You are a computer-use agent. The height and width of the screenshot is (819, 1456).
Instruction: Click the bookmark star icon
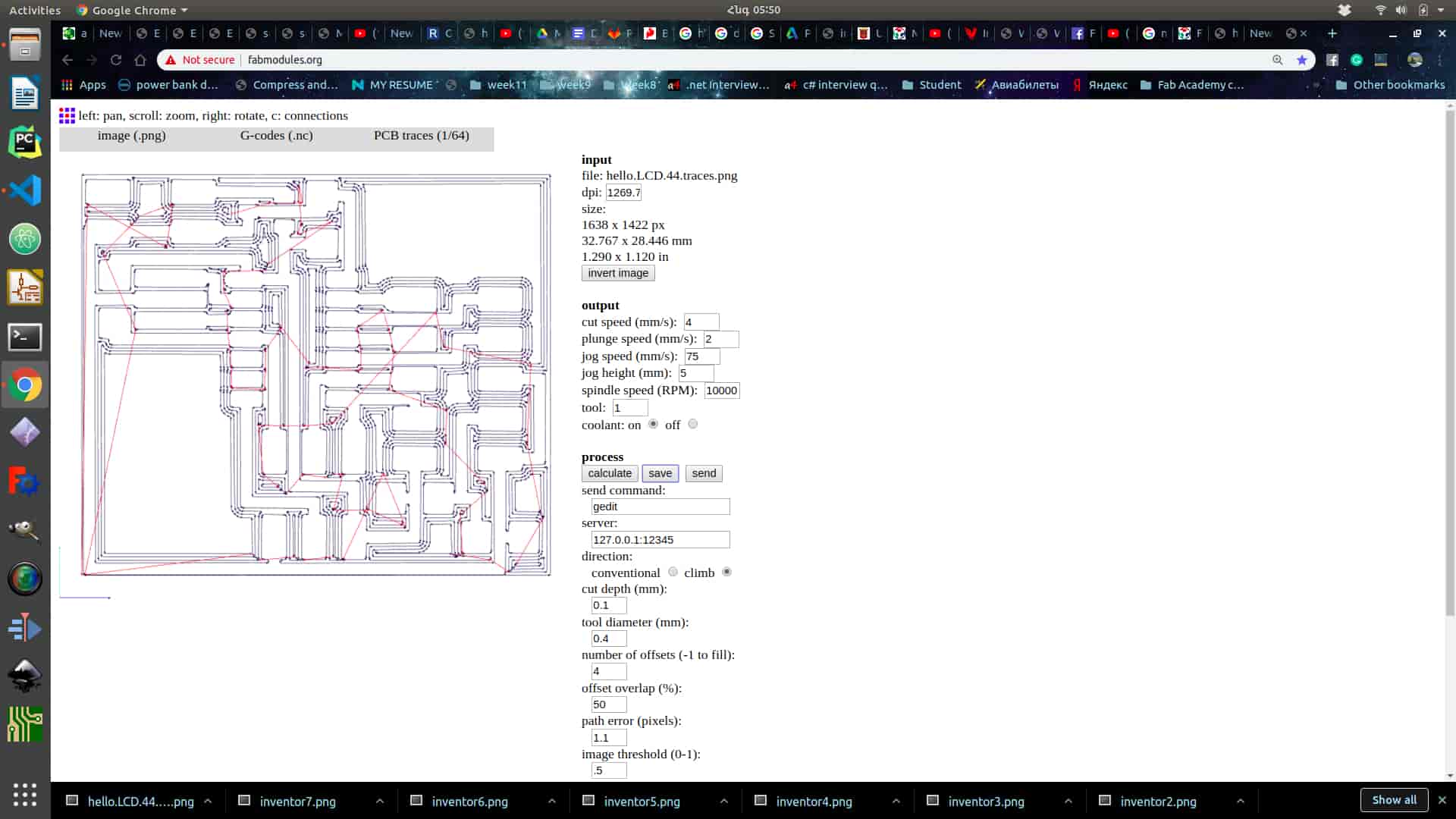pyautogui.click(x=1302, y=60)
